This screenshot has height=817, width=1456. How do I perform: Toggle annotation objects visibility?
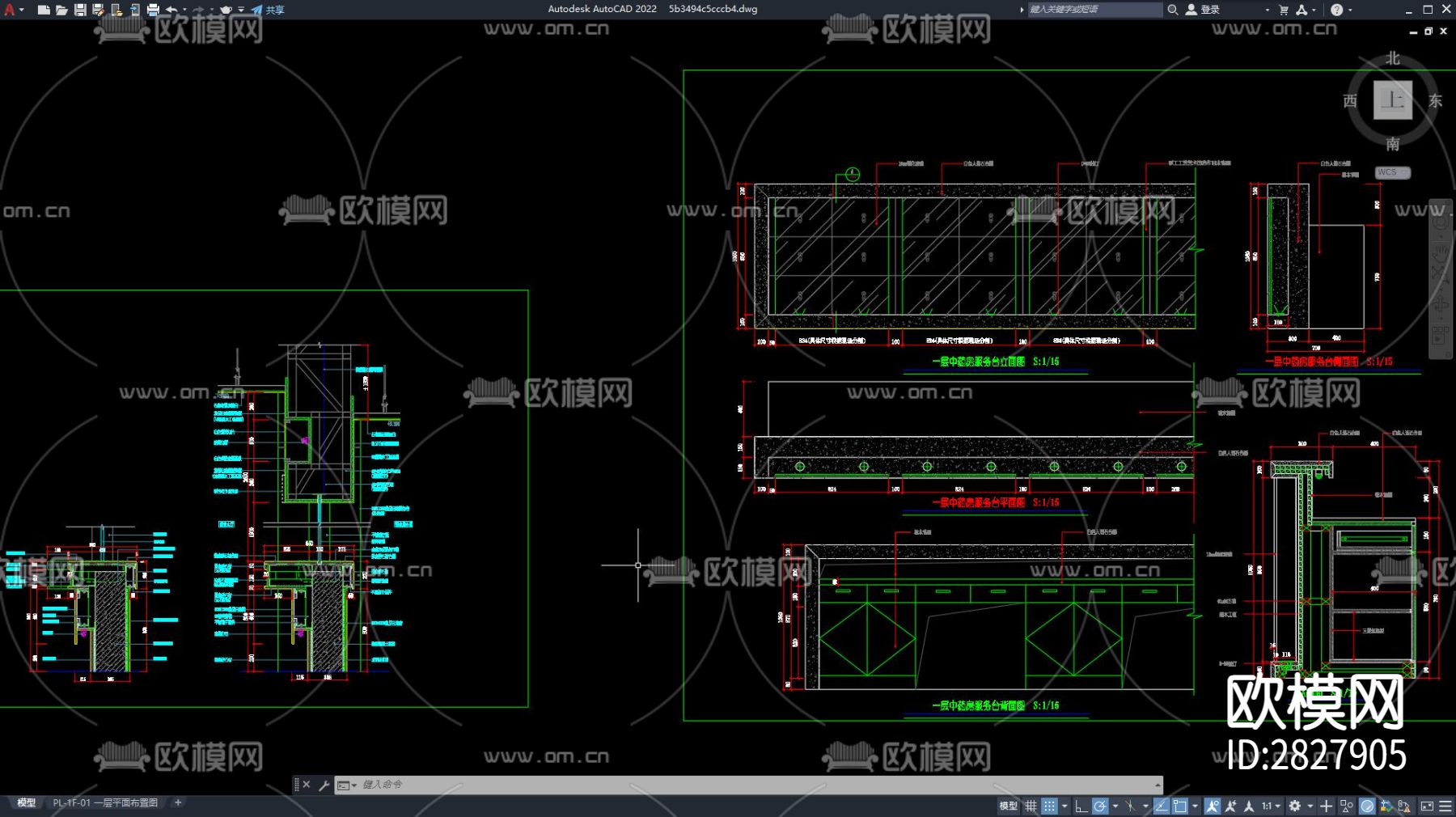coord(1212,806)
